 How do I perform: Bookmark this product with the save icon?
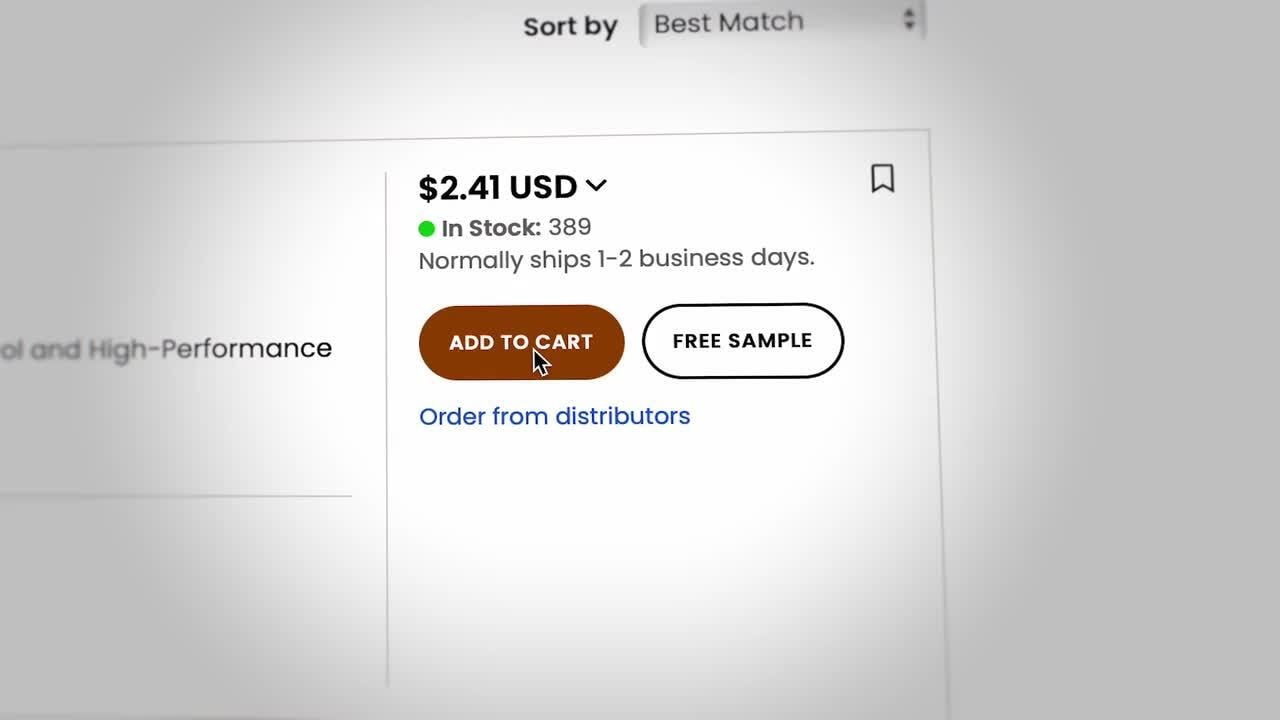click(882, 179)
